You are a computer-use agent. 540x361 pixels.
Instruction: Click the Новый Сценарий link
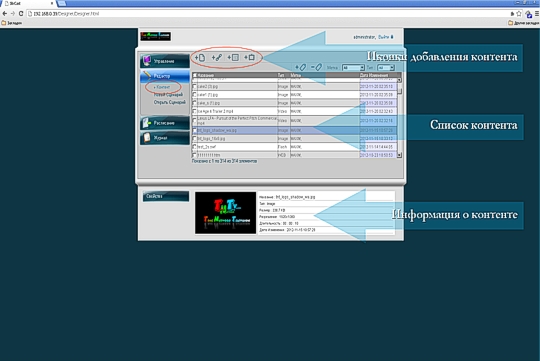tap(168, 95)
